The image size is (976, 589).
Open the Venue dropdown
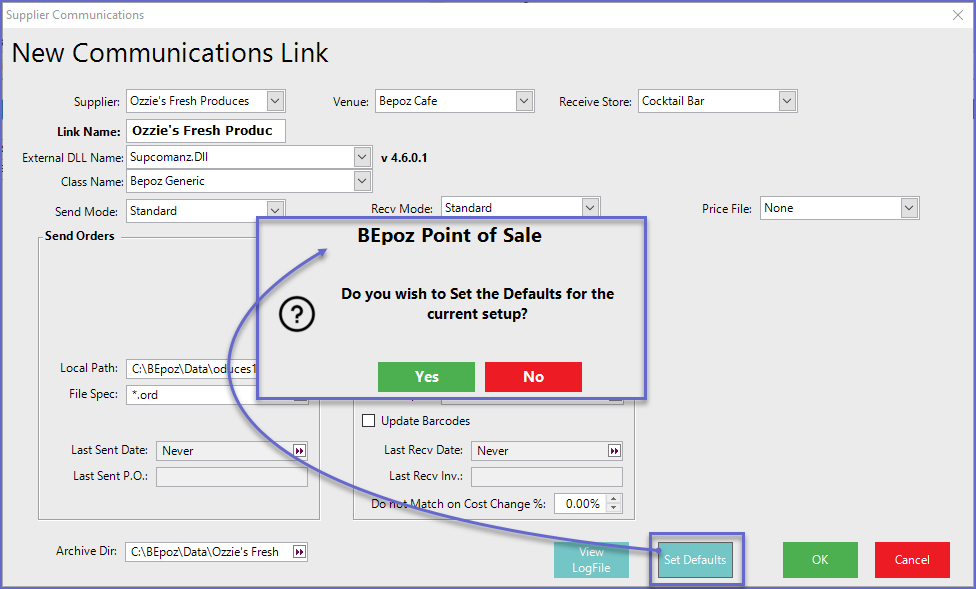[x=524, y=101]
